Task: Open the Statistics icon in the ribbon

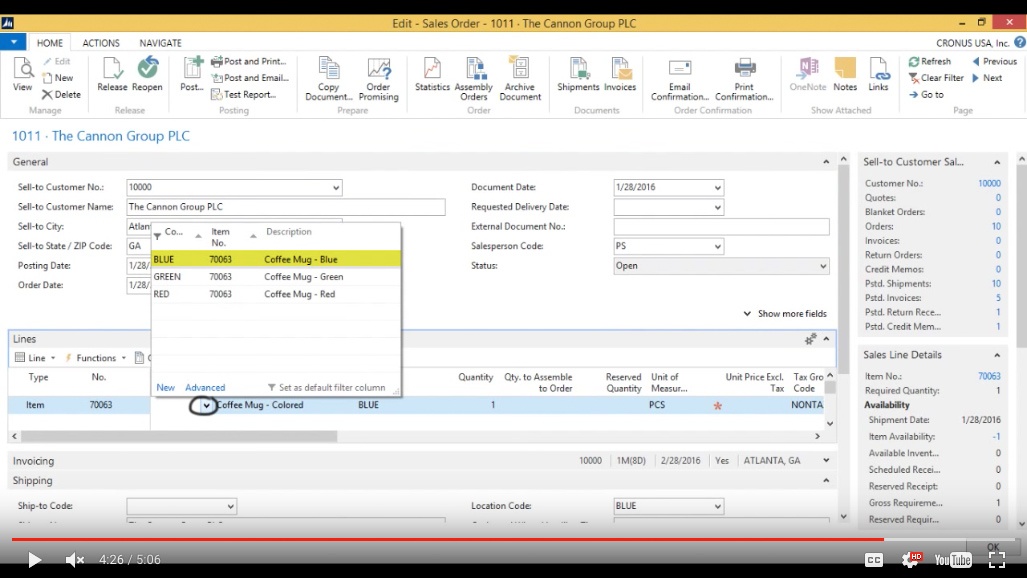Action: (432, 75)
